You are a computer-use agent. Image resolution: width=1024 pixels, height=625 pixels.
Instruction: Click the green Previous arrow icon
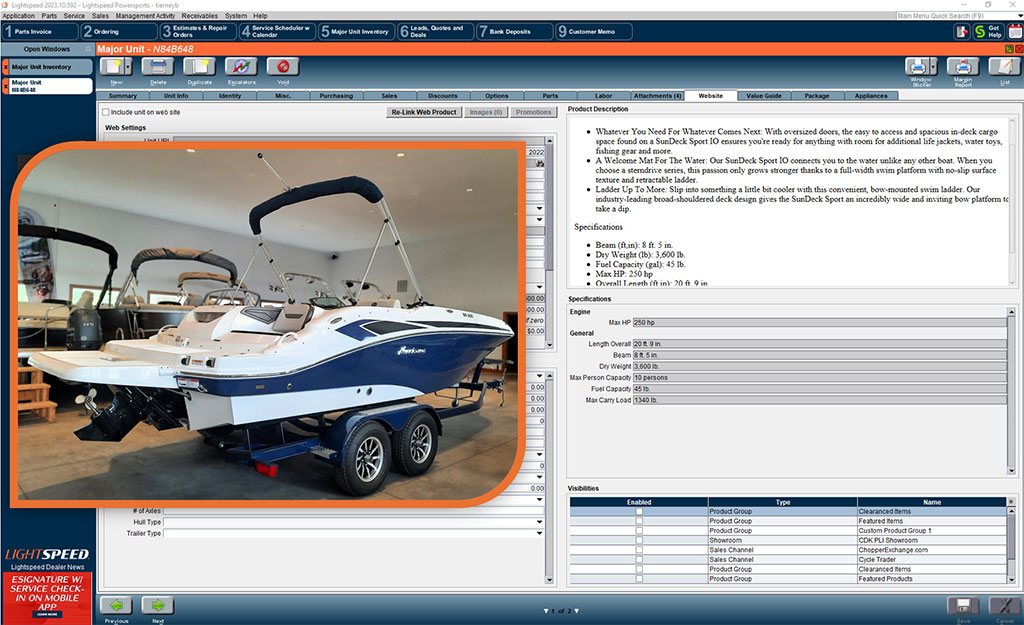click(117, 605)
